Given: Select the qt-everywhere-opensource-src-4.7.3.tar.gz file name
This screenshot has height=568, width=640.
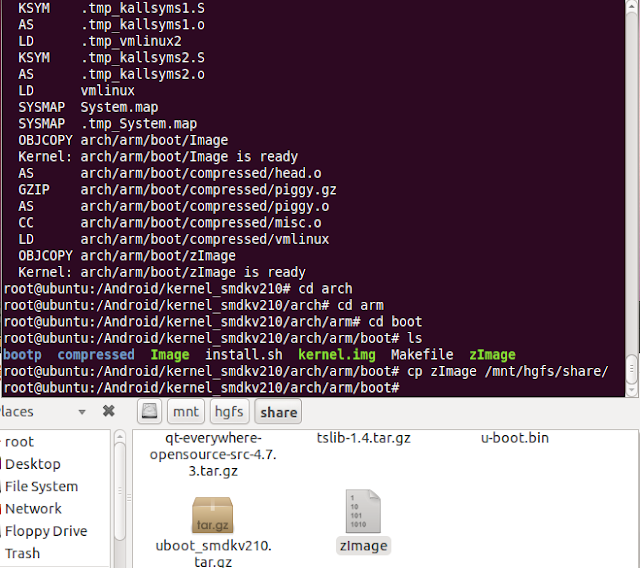Looking at the screenshot, I should pyautogui.click(x=213, y=454).
